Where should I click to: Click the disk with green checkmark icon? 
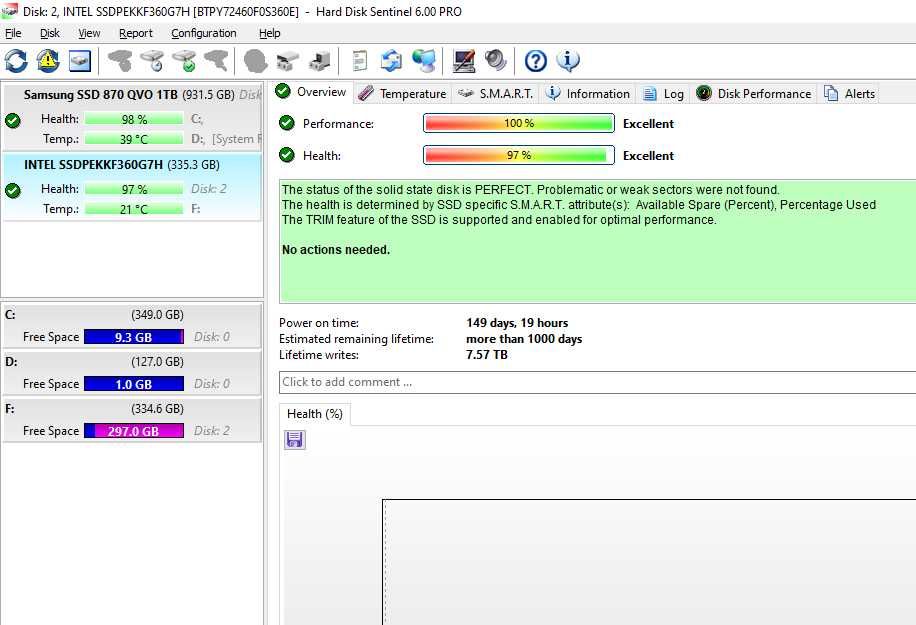point(184,61)
